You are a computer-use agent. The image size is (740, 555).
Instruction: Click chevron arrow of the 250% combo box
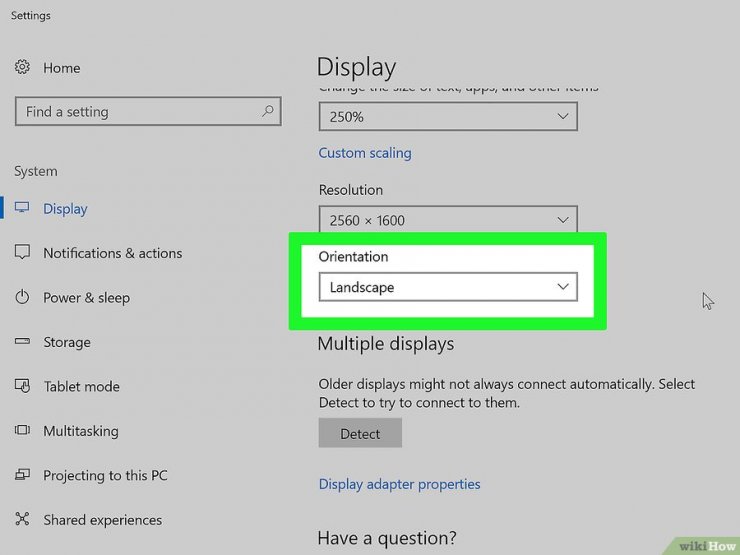(x=563, y=116)
